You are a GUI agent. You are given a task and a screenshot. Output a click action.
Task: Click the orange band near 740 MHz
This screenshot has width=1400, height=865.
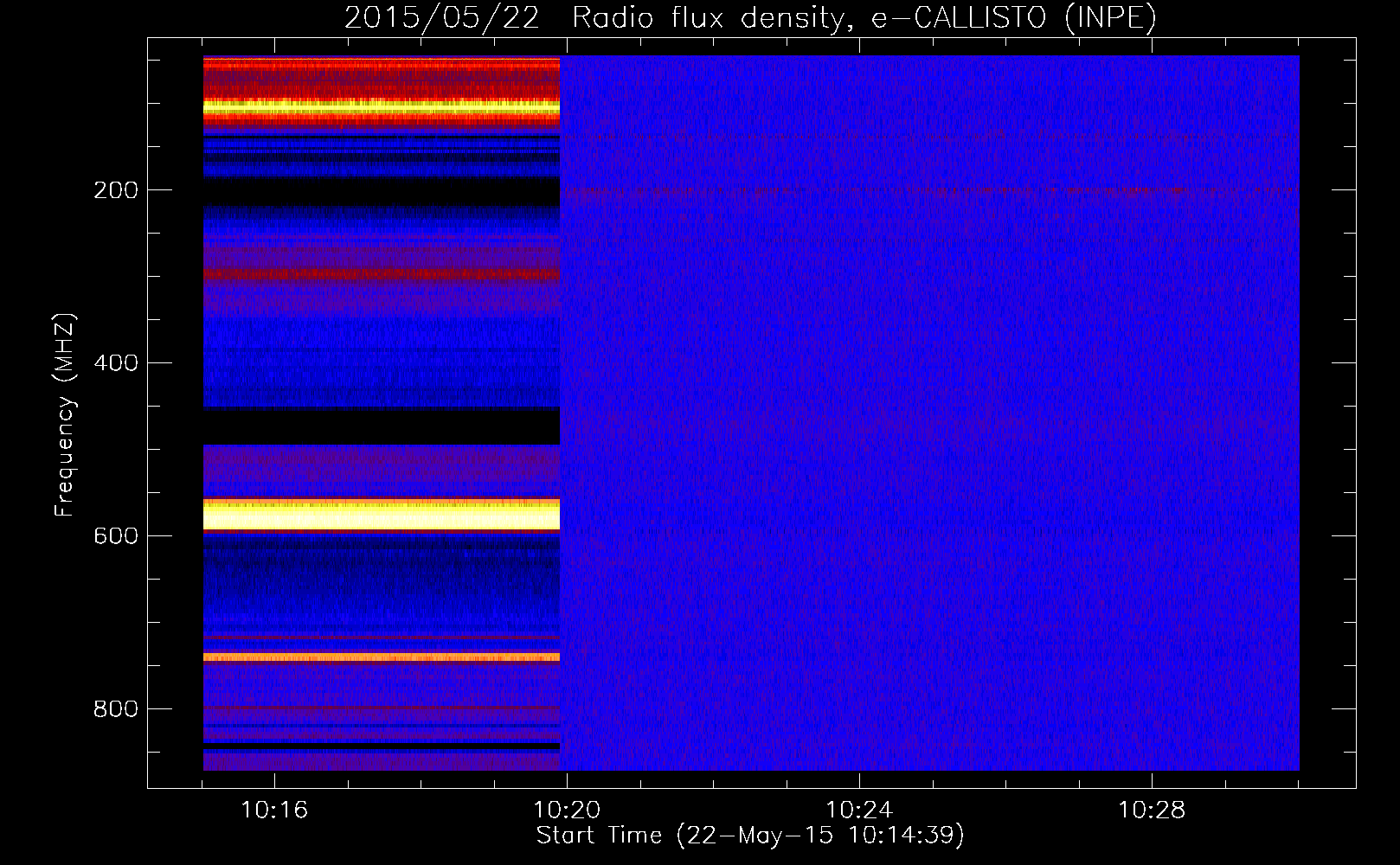382,657
